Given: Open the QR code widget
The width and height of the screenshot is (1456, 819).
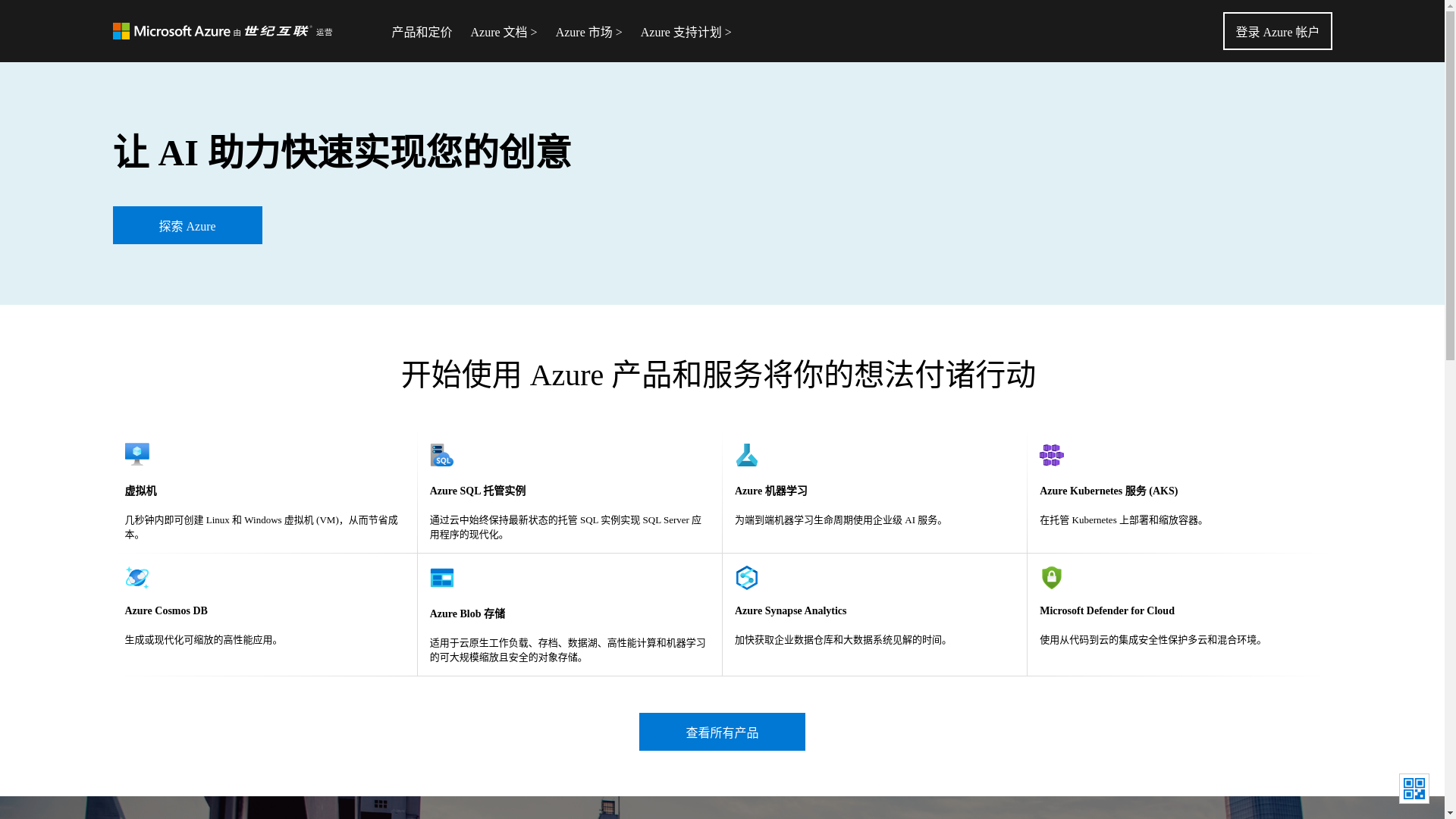Looking at the screenshot, I should pyautogui.click(x=1414, y=789).
